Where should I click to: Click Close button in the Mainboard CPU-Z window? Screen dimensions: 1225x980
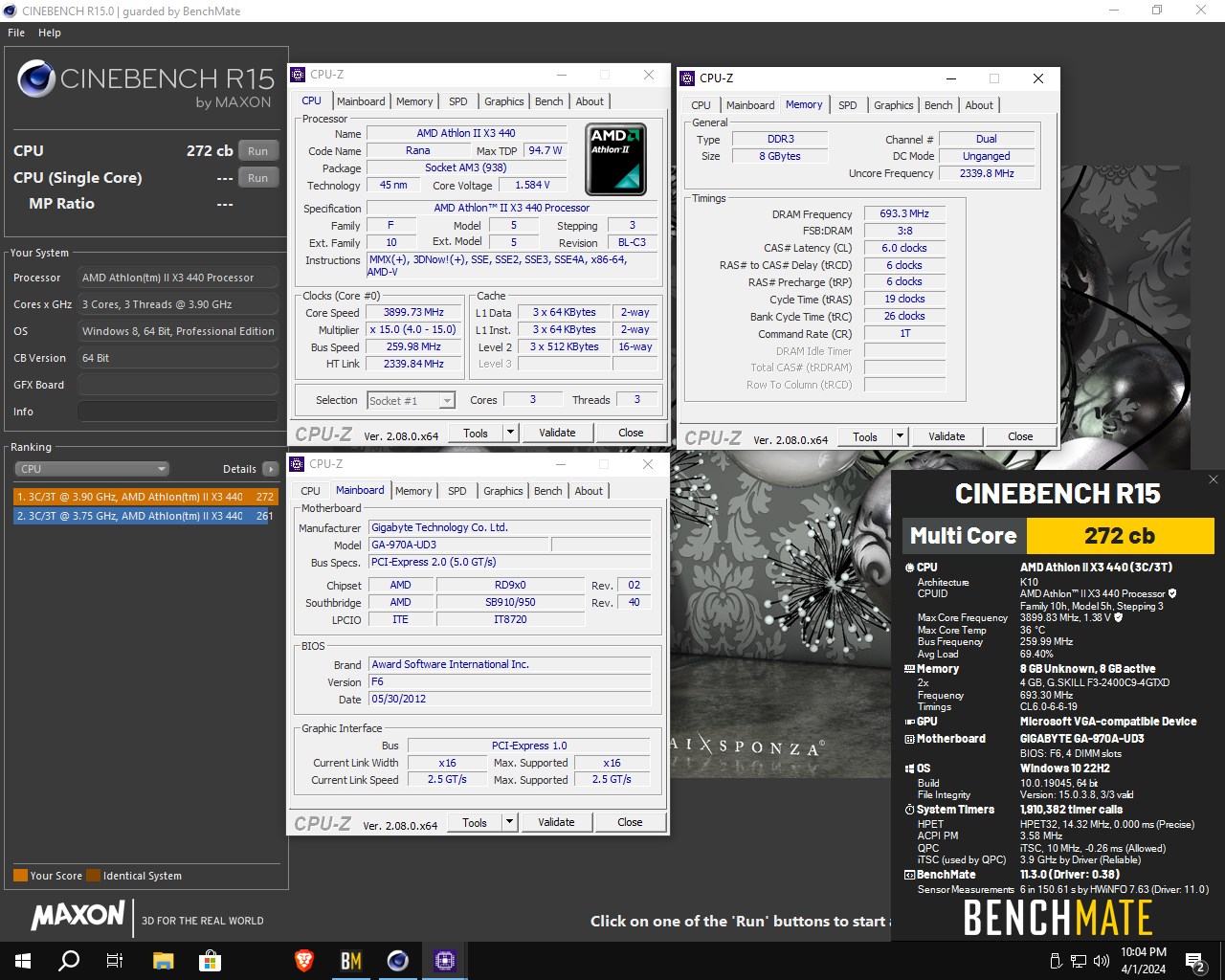pyautogui.click(x=630, y=823)
